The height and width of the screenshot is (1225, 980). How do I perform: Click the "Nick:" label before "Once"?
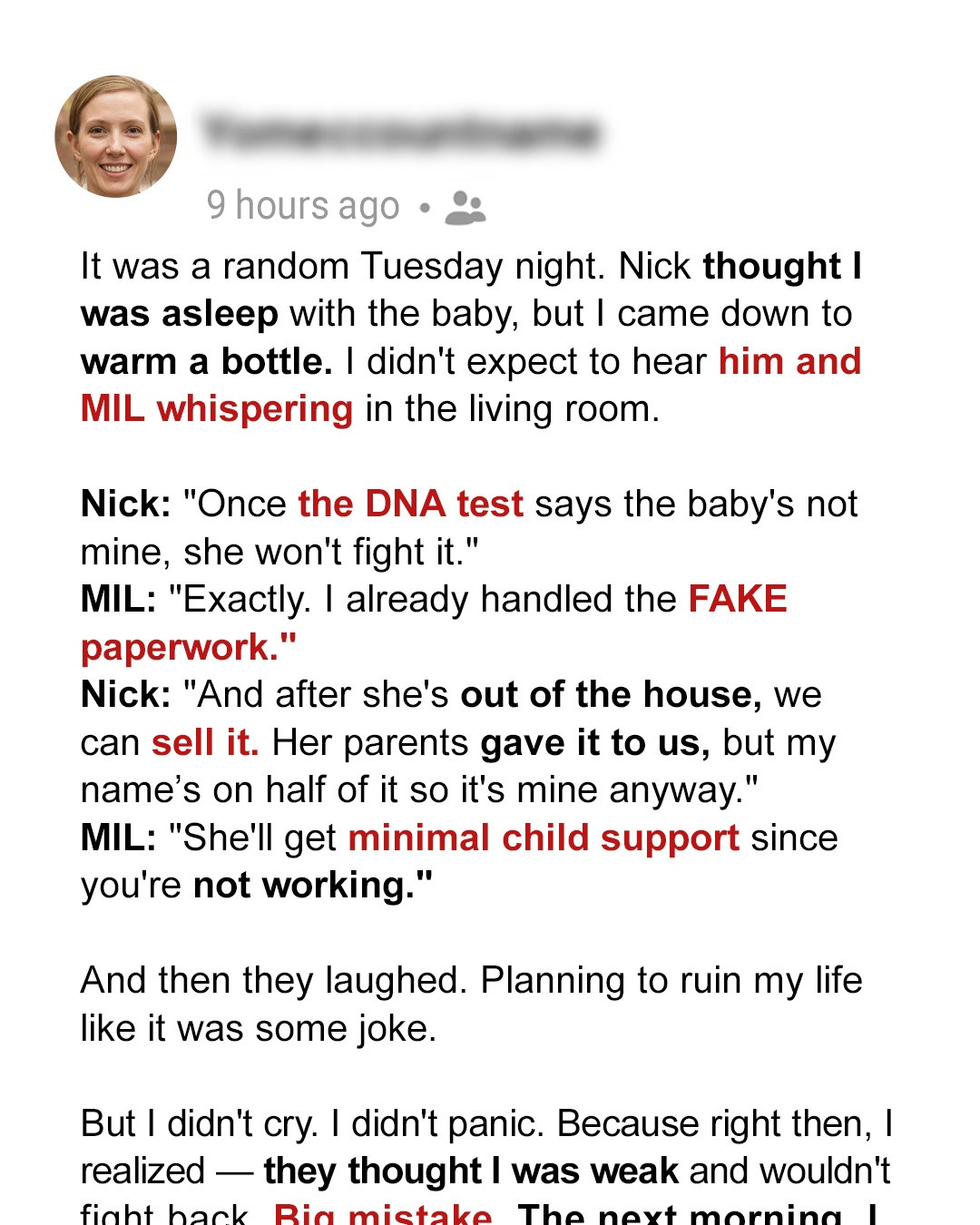tap(125, 504)
